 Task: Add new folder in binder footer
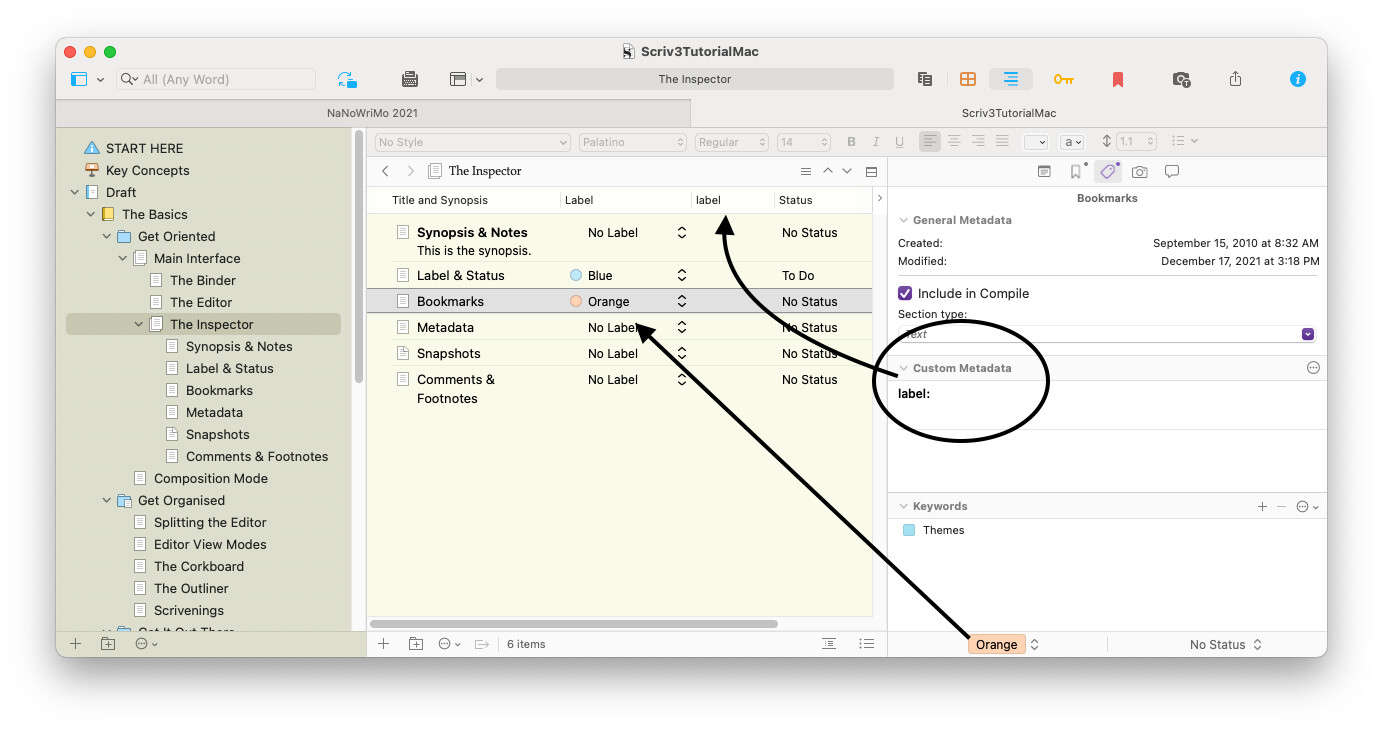(x=108, y=644)
